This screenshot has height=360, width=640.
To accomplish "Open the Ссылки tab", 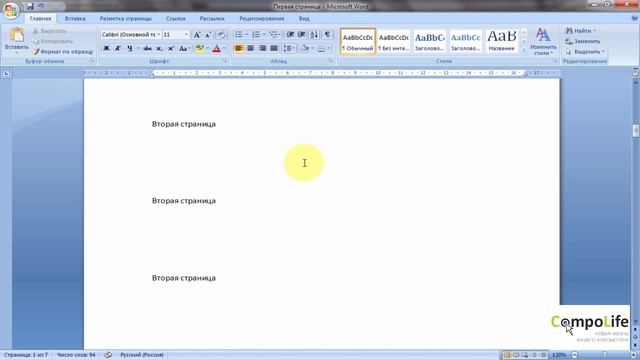I will [176, 18].
